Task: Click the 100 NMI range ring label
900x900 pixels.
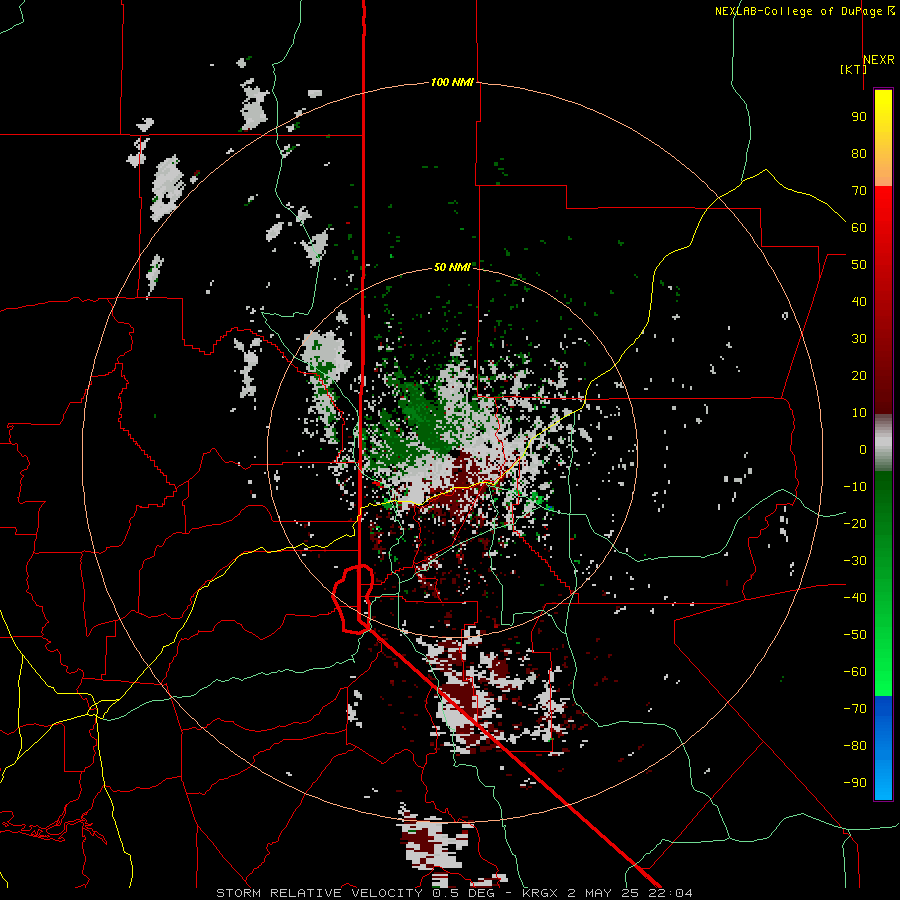Action: tap(452, 83)
